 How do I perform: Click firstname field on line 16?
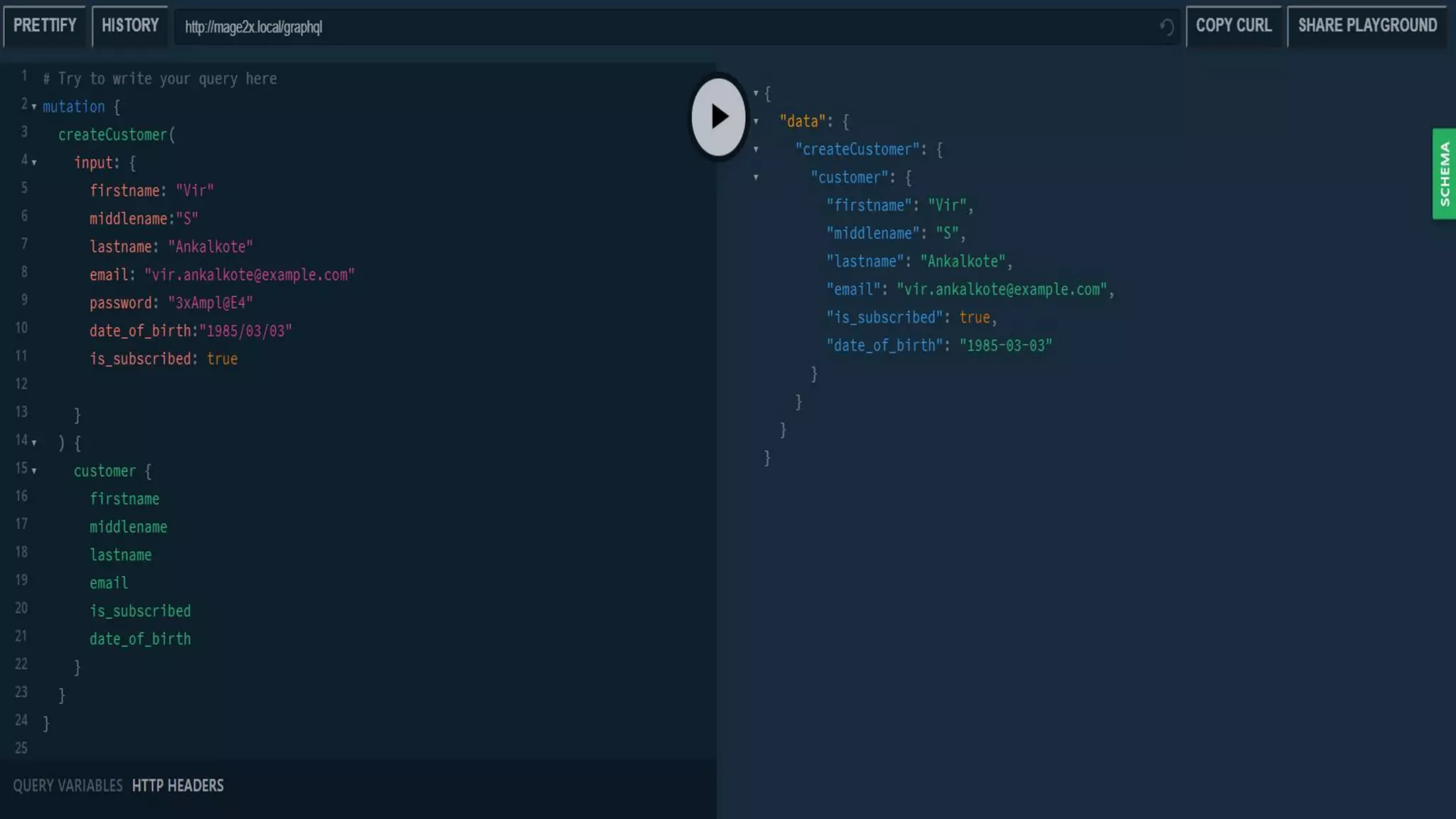[x=124, y=499]
